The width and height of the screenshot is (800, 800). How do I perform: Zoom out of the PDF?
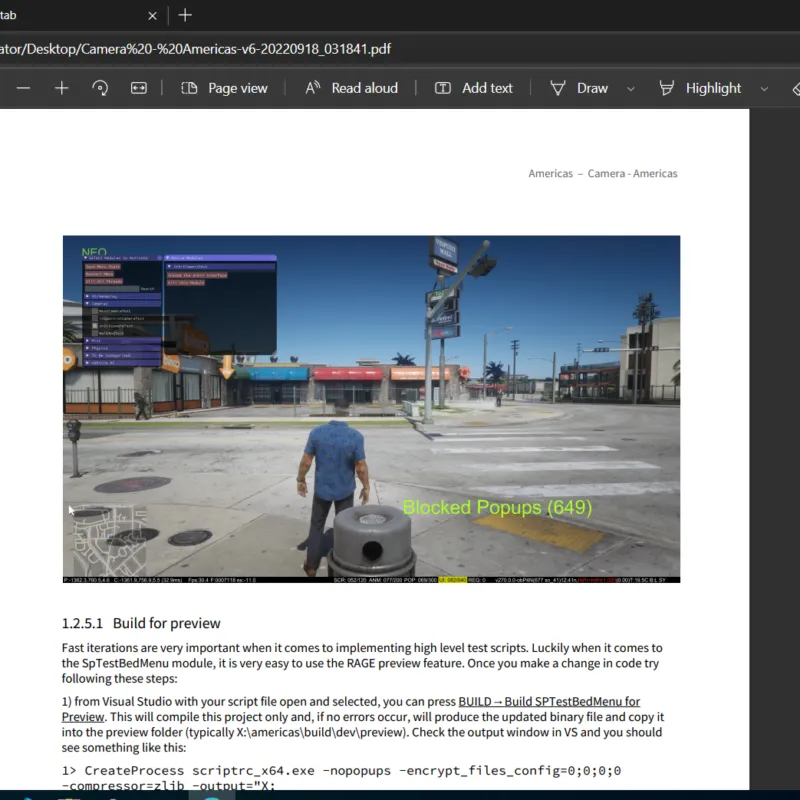(x=23, y=88)
